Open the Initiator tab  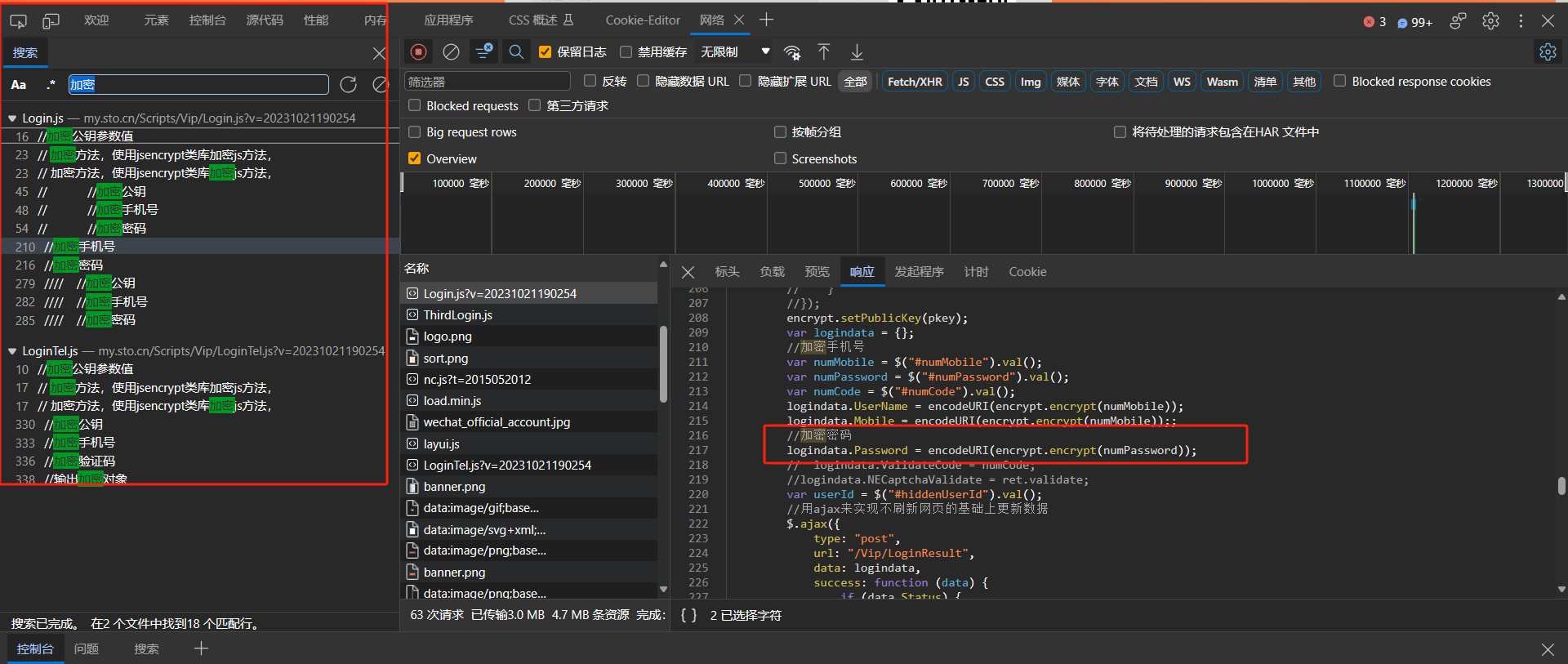point(919,272)
